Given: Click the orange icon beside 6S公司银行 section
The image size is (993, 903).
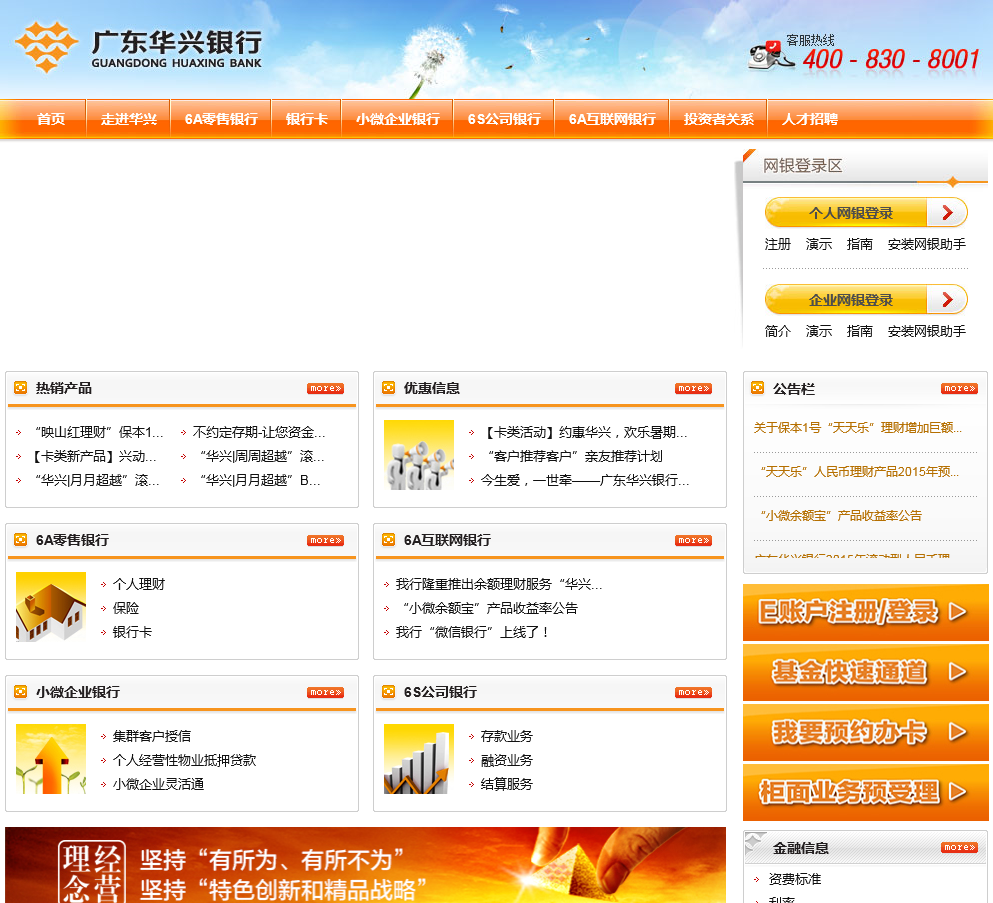Looking at the screenshot, I should click(389, 691).
